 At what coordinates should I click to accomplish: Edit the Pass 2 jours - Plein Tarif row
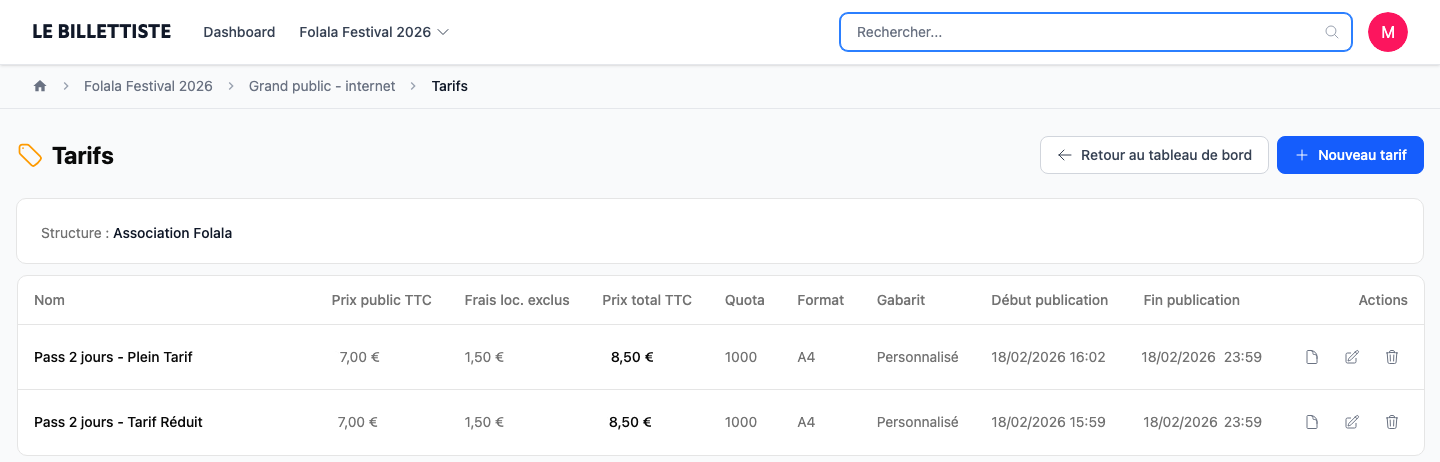(x=1352, y=357)
